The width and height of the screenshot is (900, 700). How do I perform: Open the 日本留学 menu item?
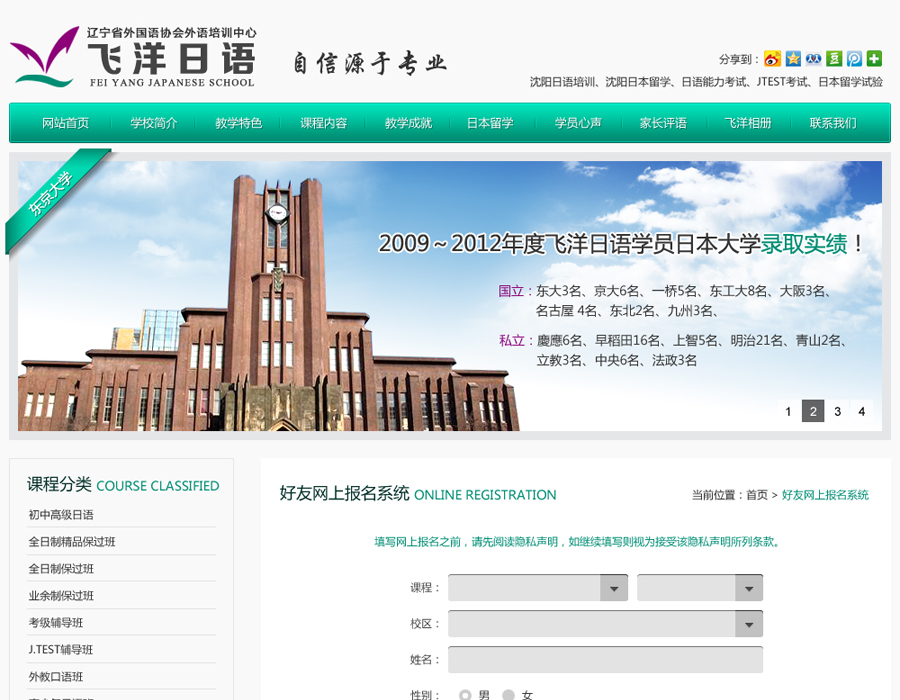(490, 123)
